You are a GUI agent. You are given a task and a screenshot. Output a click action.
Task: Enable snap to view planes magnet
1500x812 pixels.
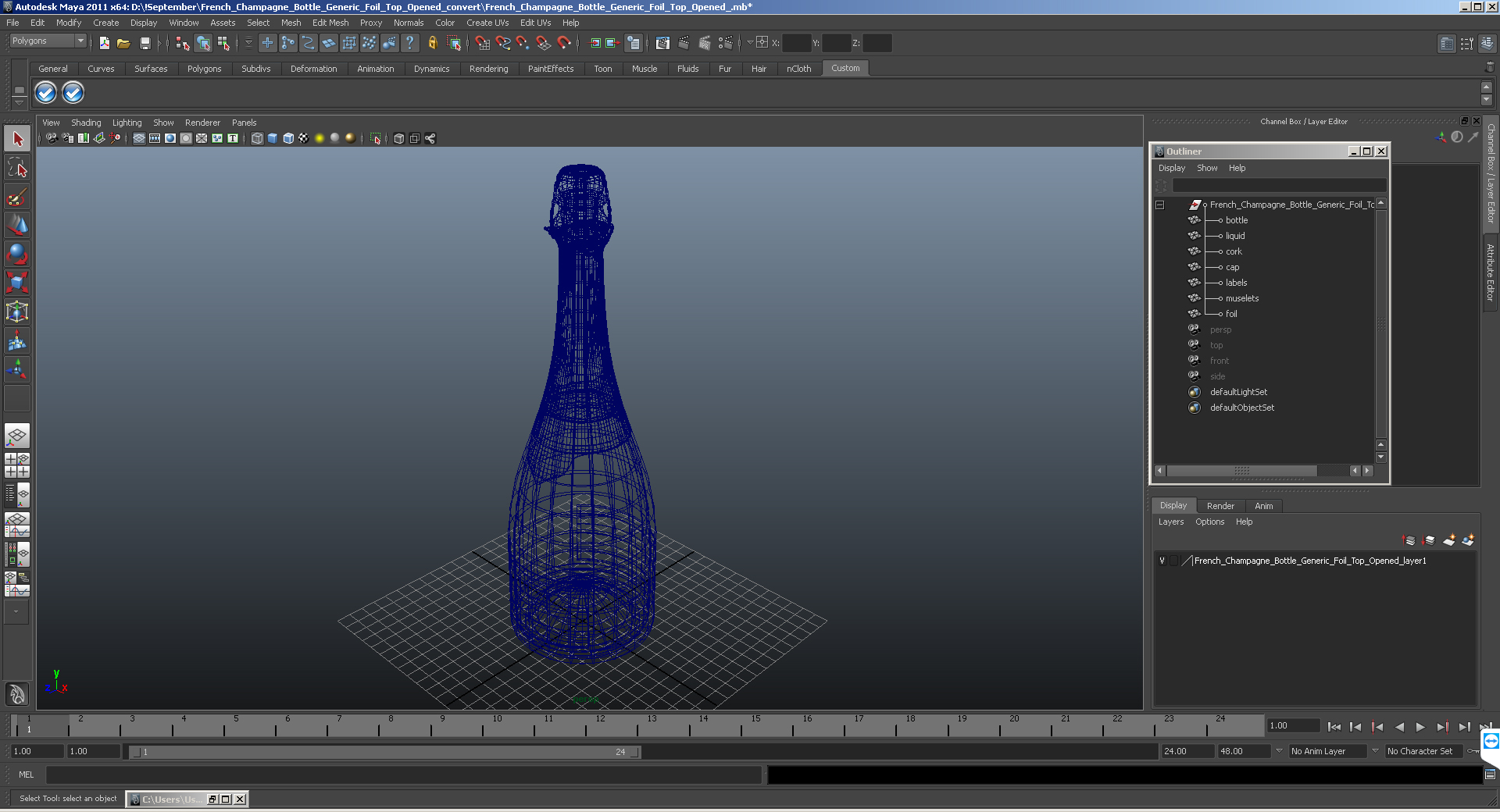(x=543, y=43)
